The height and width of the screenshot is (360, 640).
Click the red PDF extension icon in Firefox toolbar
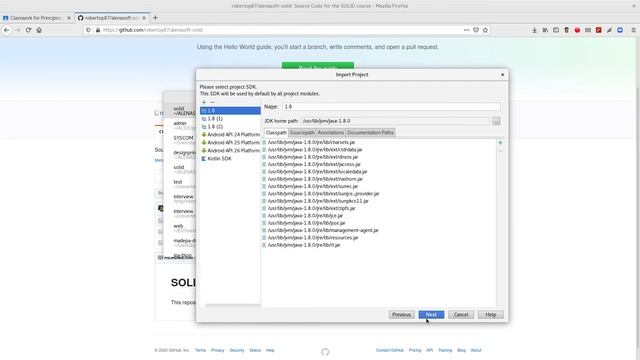click(x=598, y=30)
